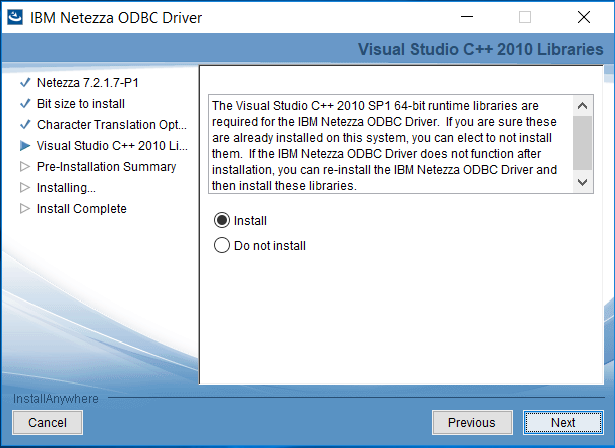Viewport: 615px width, 448px height.
Task: Click the IBM Netezza installer title bar icon
Action: pos(16,17)
